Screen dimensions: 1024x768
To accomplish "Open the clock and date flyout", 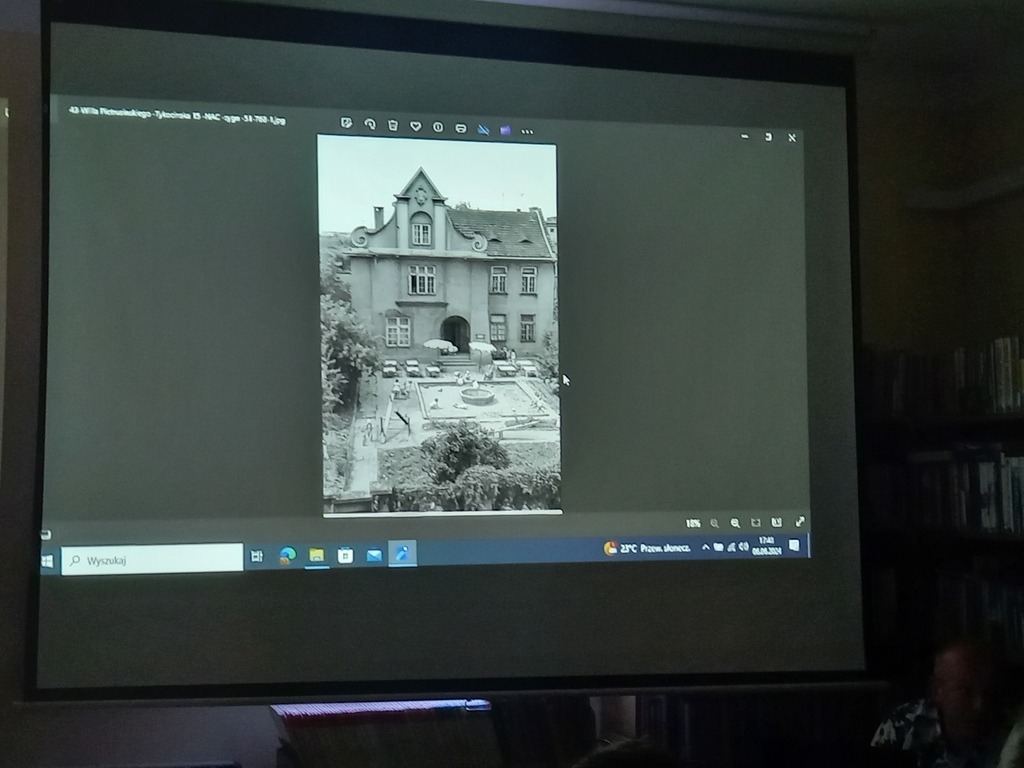I will coord(766,545).
